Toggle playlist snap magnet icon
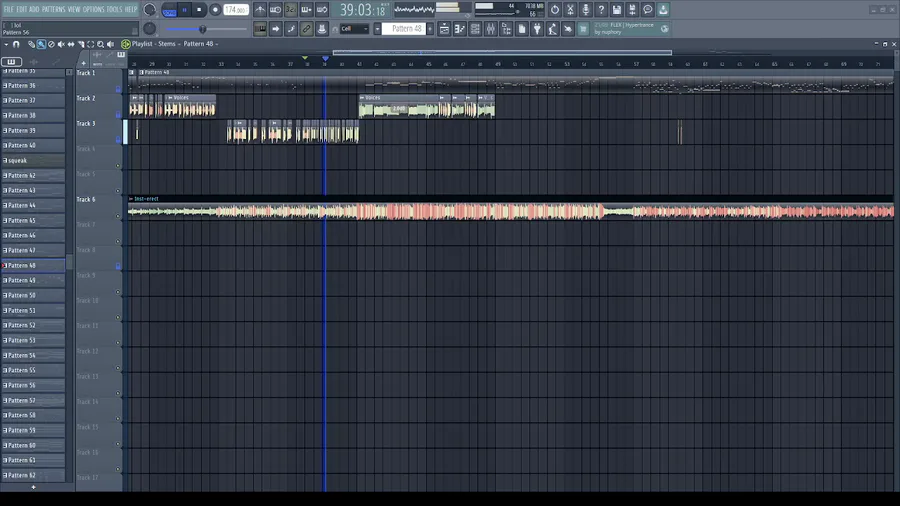Screen dimensions: 900x506 click(16, 44)
